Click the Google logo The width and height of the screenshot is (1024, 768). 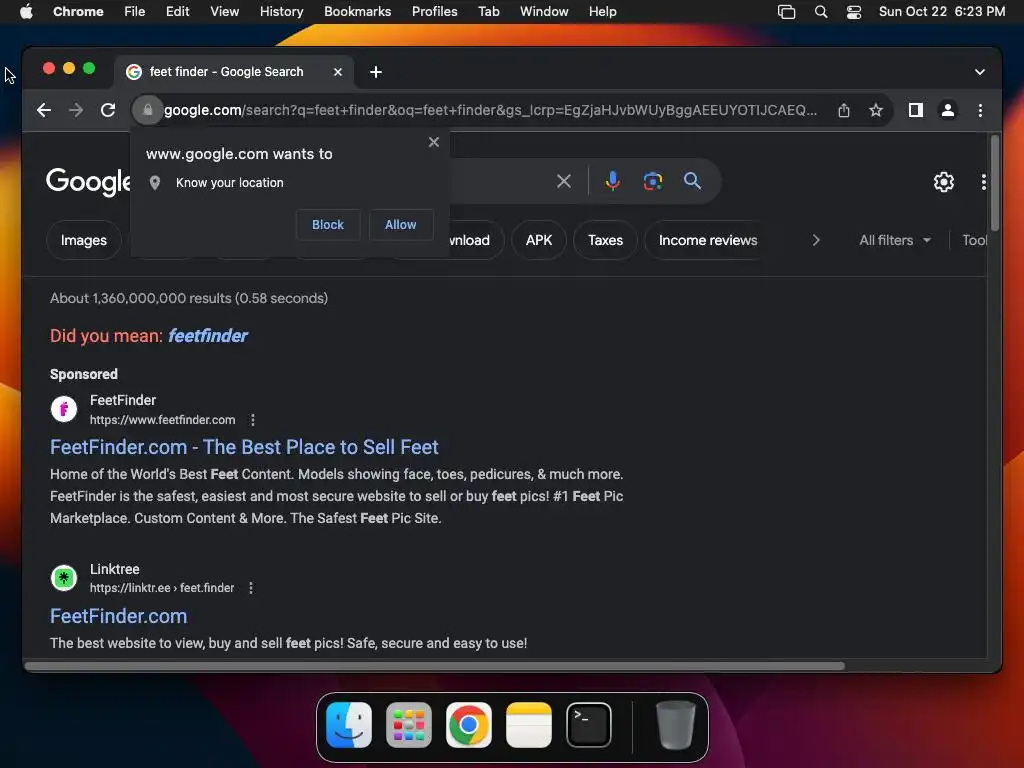[88, 182]
